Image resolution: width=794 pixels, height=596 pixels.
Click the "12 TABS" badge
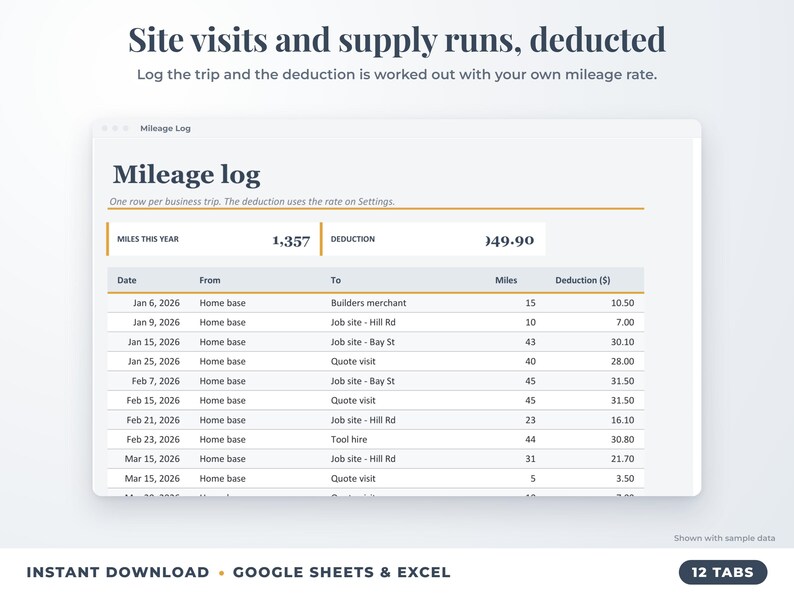(x=723, y=572)
